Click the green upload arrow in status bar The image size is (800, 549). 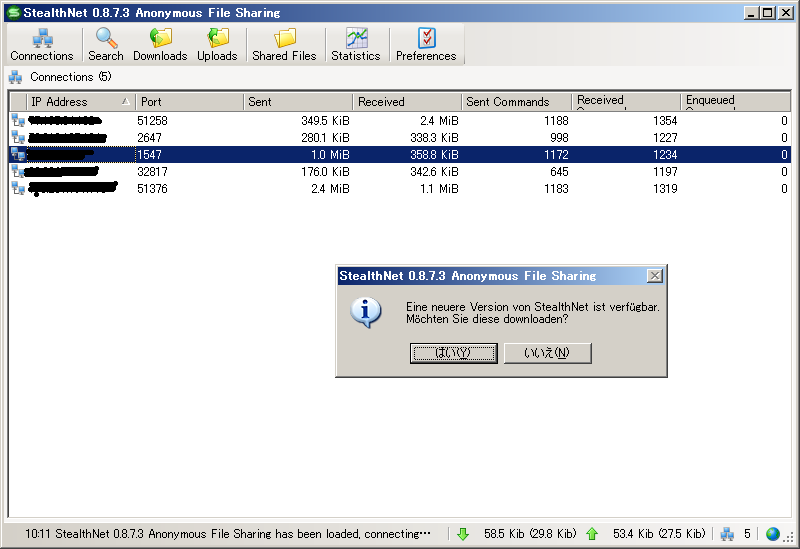point(592,534)
